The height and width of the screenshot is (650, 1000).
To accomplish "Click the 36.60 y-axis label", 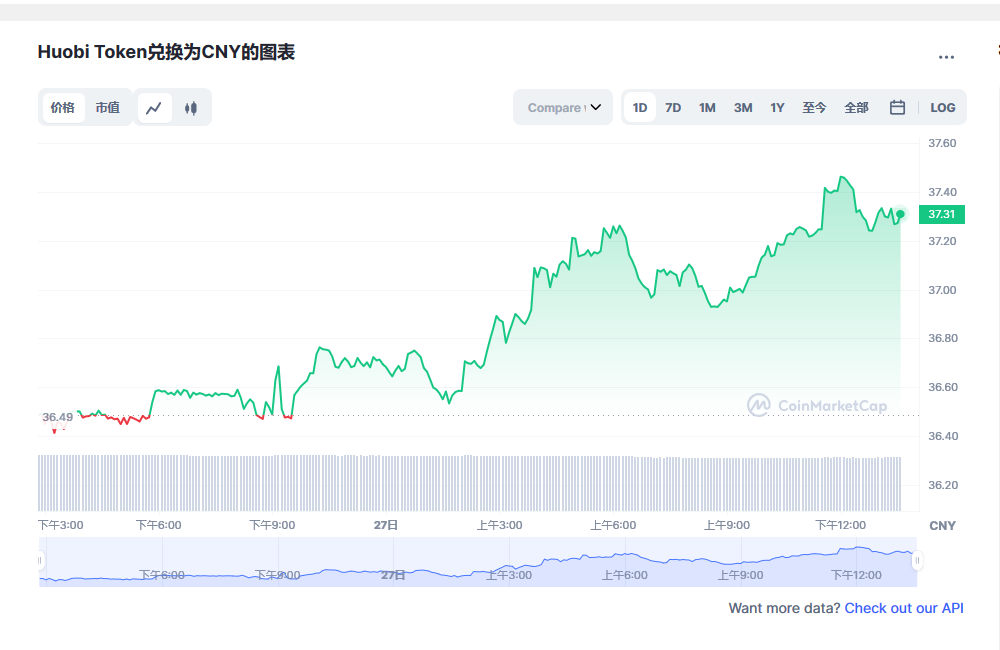I will pos(943,387).
